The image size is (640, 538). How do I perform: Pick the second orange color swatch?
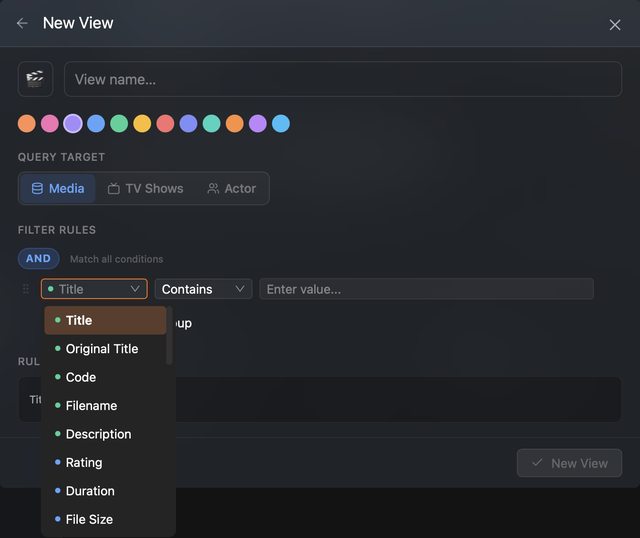coord(235,124)
